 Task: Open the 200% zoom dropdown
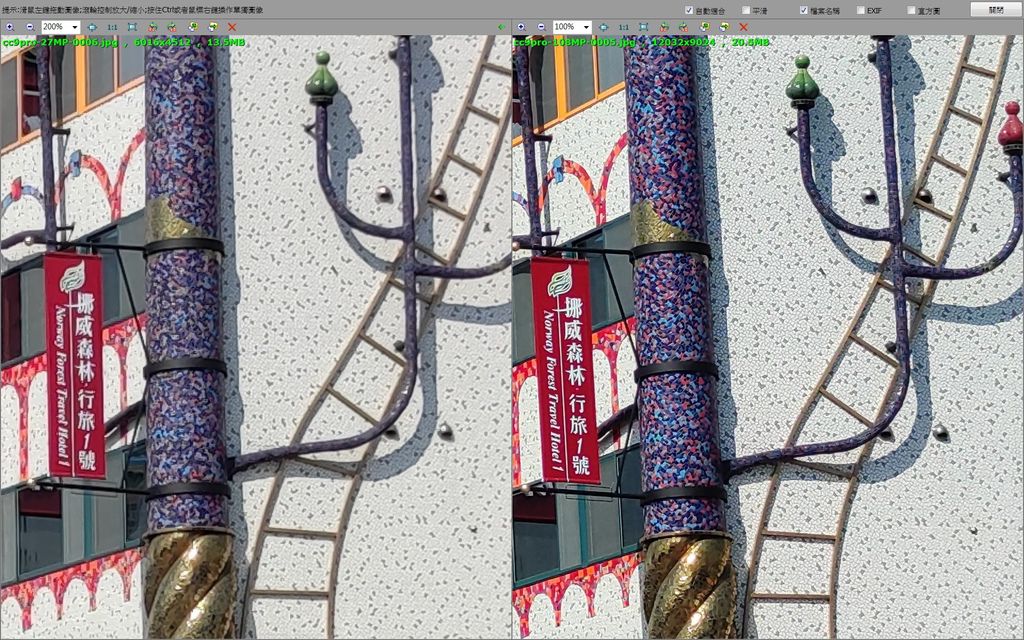coord(74,27)
